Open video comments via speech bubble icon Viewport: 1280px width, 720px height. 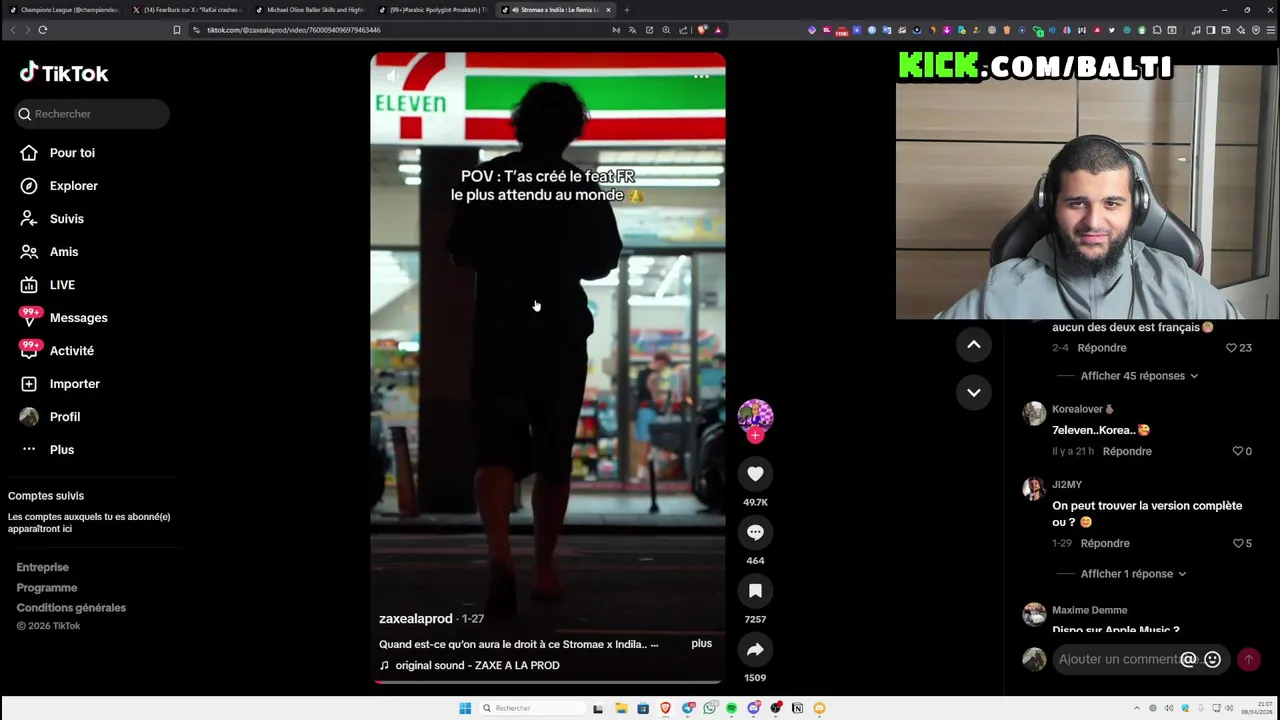point(755,533)
